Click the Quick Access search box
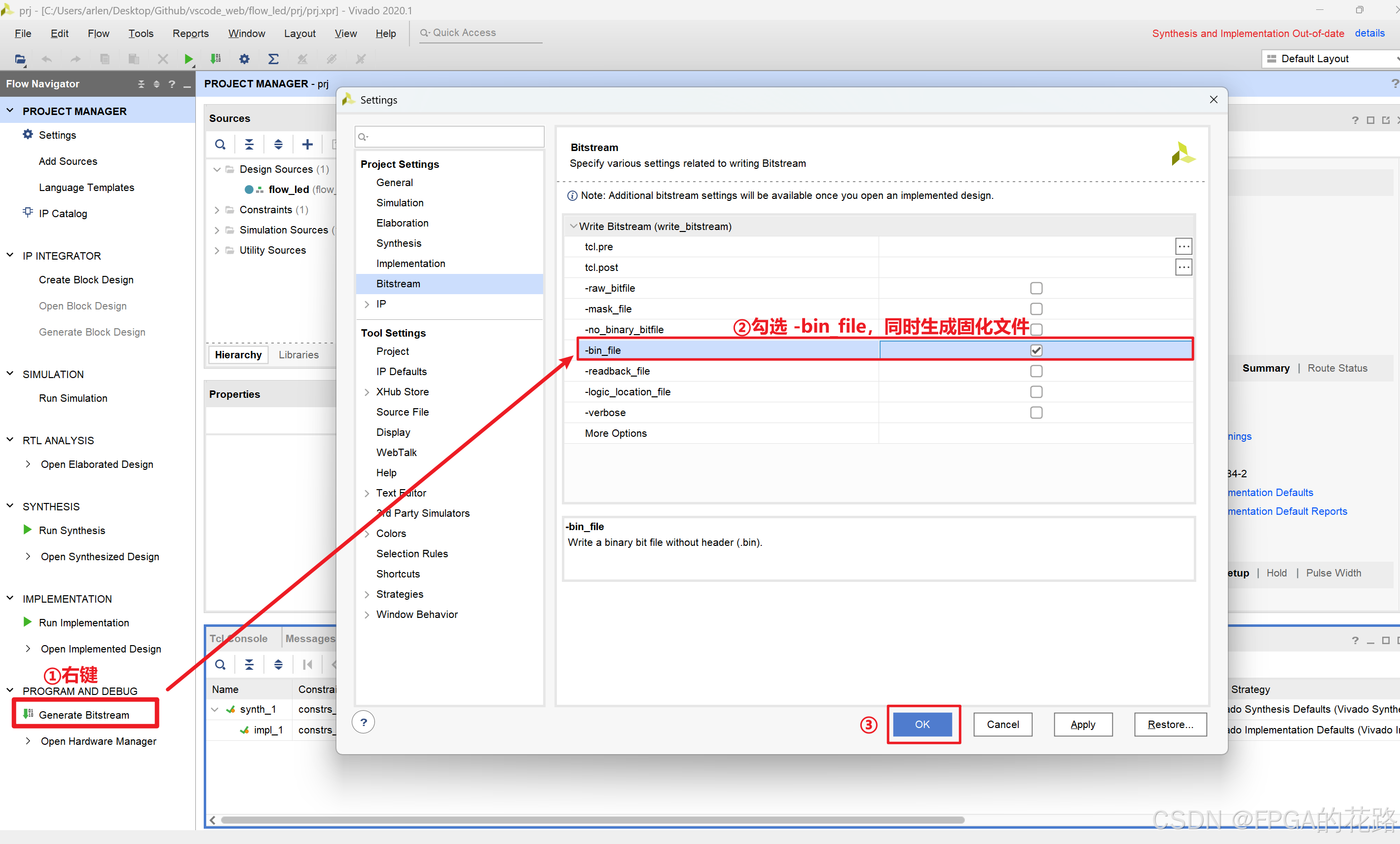 [480, 33]
